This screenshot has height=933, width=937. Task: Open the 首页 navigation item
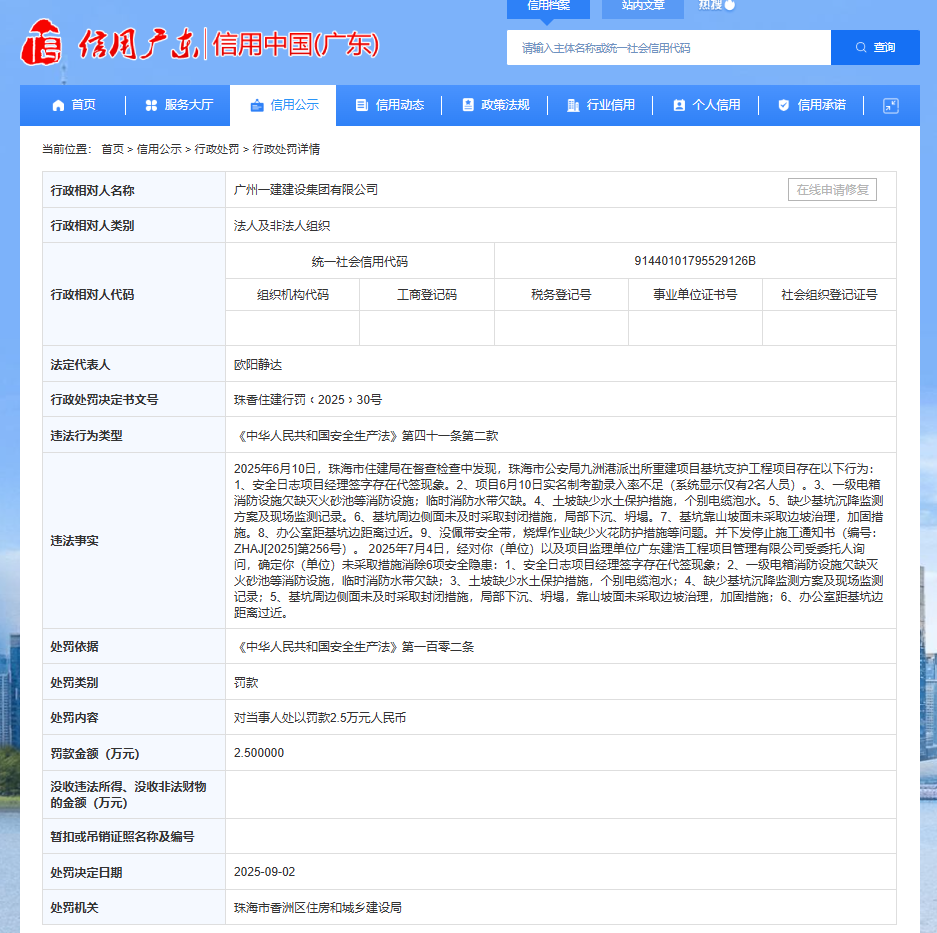(74, 105)
